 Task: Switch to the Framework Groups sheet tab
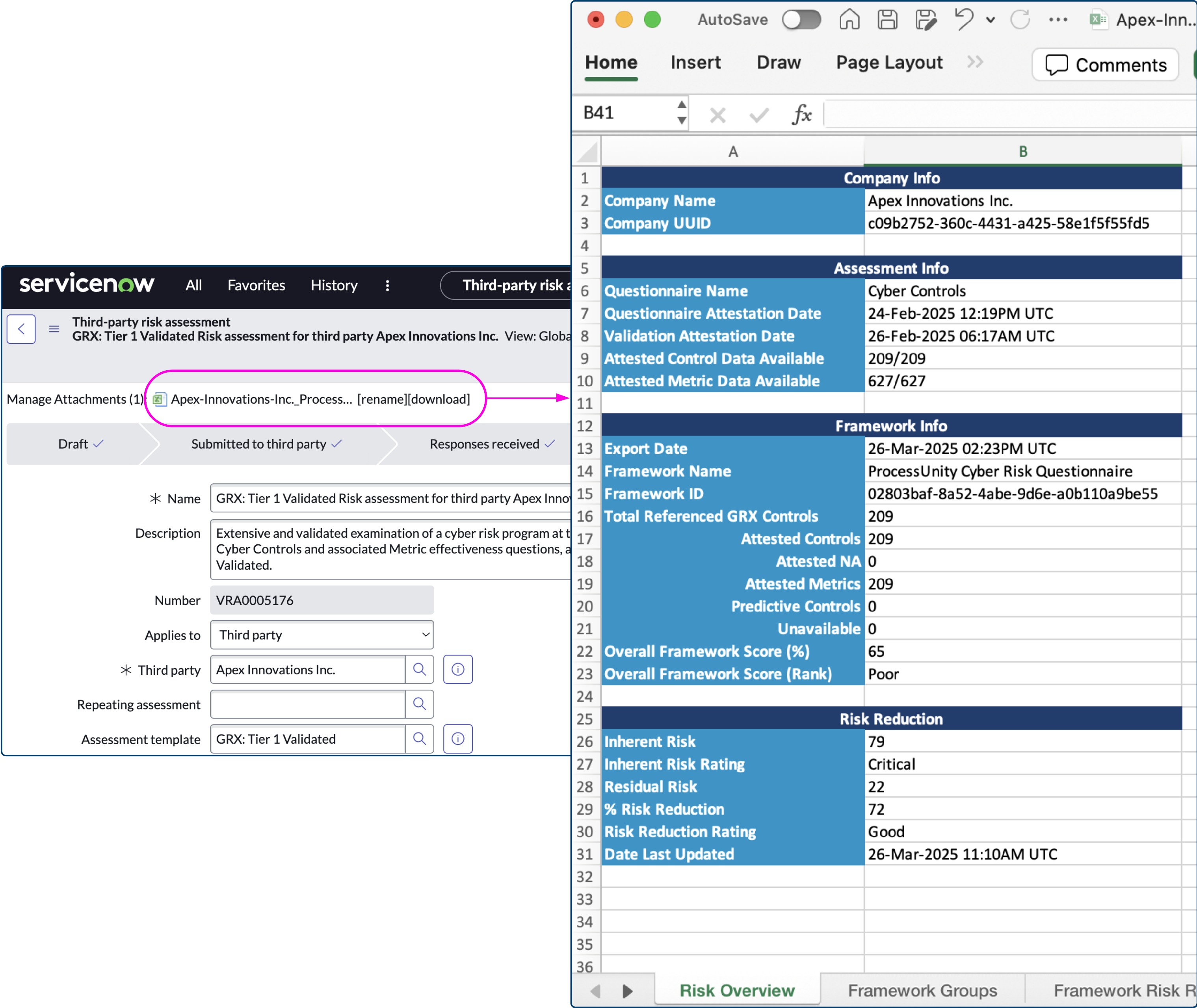(x=922, y=990)
